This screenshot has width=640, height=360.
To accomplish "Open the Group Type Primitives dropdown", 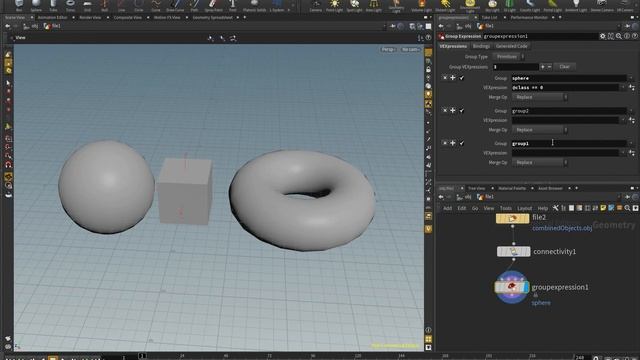I will (x=509, y=57).
